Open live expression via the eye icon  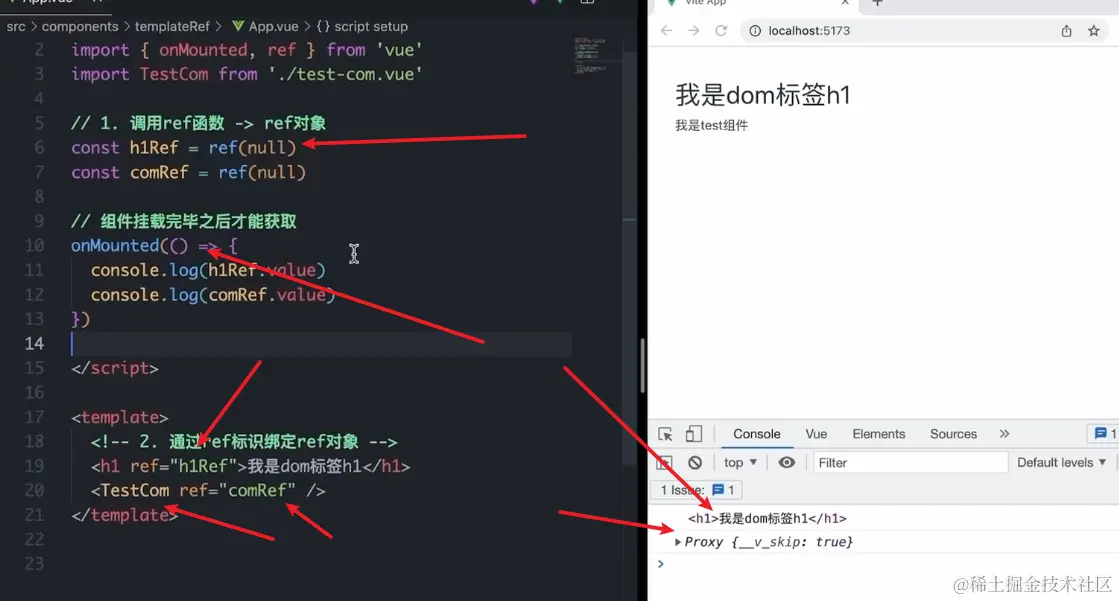[786, 463]
